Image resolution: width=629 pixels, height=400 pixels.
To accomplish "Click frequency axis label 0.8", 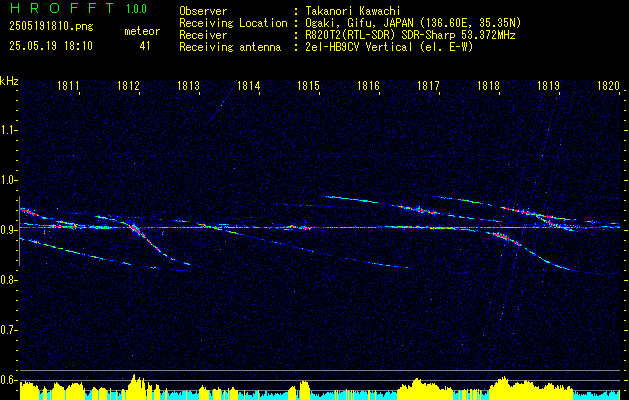I will [8, 280].
